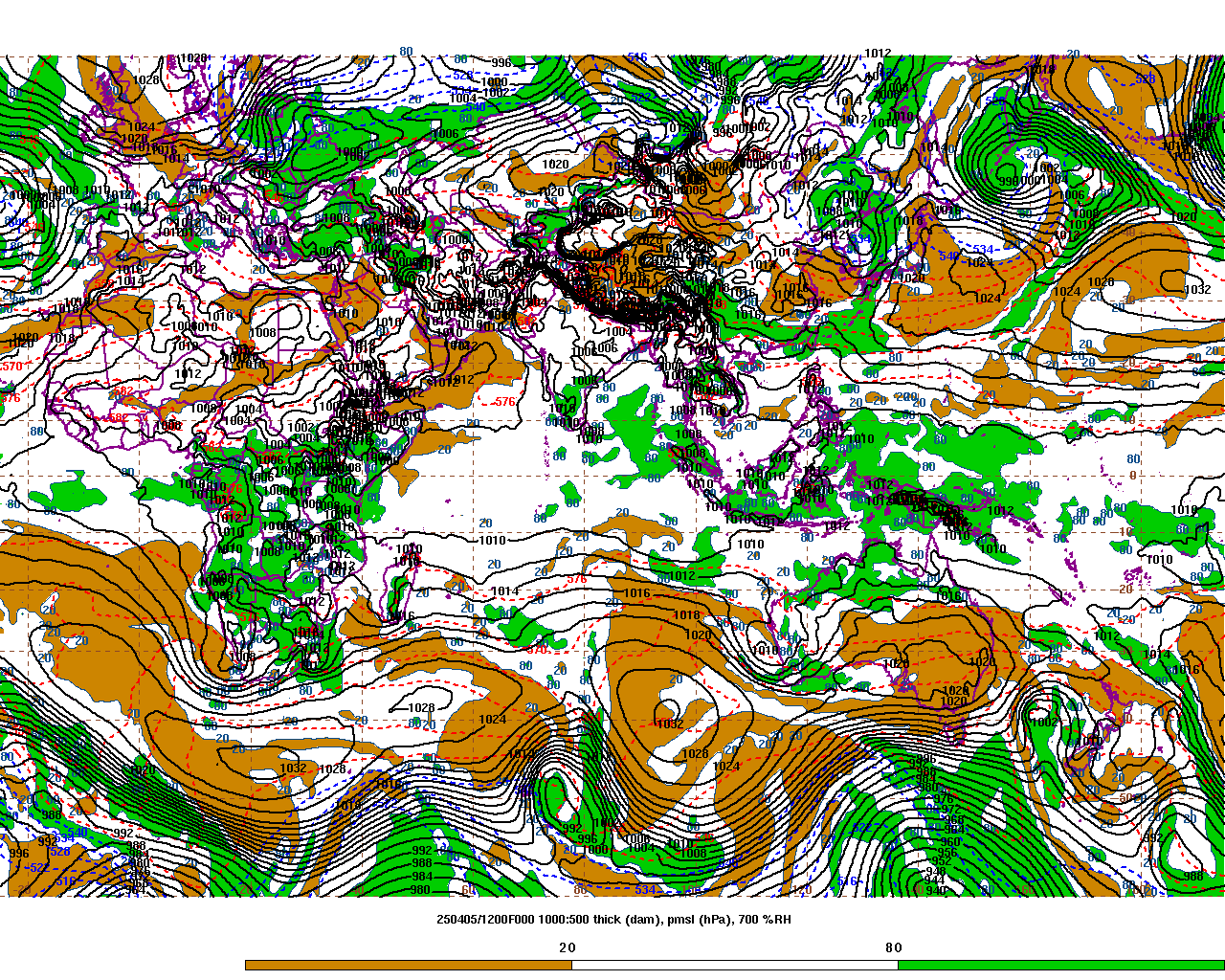Click the caption starting "250405/1200F000 1000:500 thick"
Viewport: 1225px width, 980px height.
click(x=613, y=920)
